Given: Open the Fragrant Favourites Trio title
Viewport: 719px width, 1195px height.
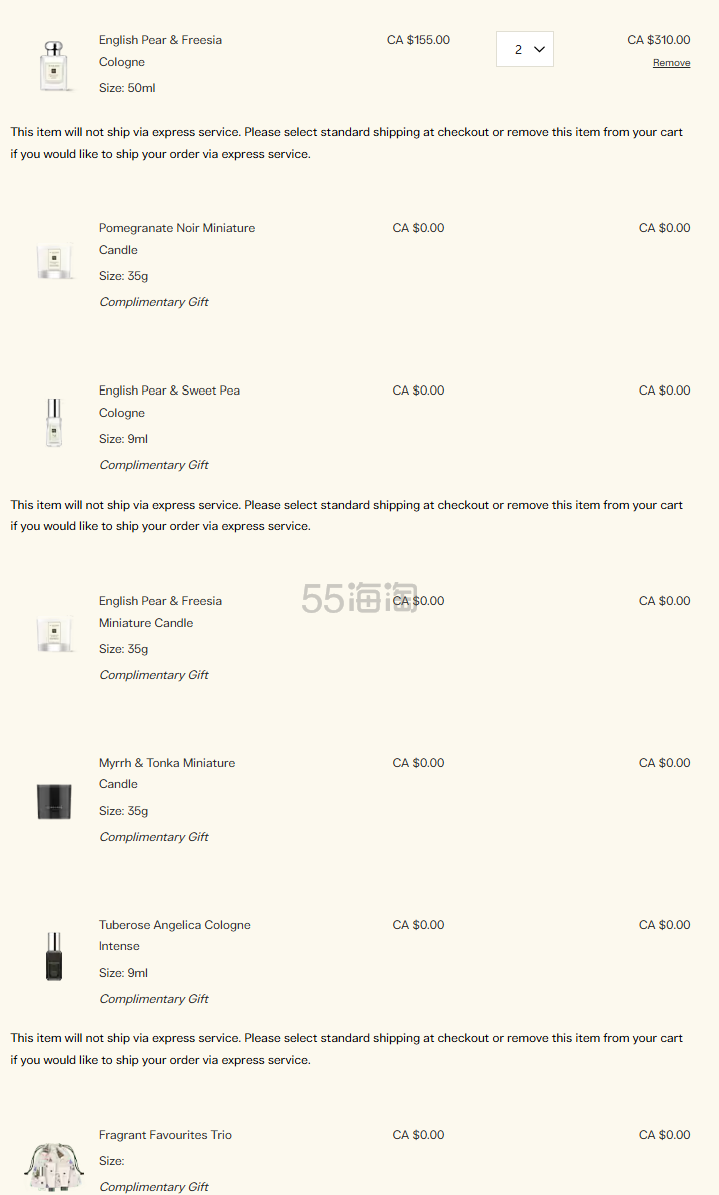Looking at the screenshot, I should tap(165, 1136).
